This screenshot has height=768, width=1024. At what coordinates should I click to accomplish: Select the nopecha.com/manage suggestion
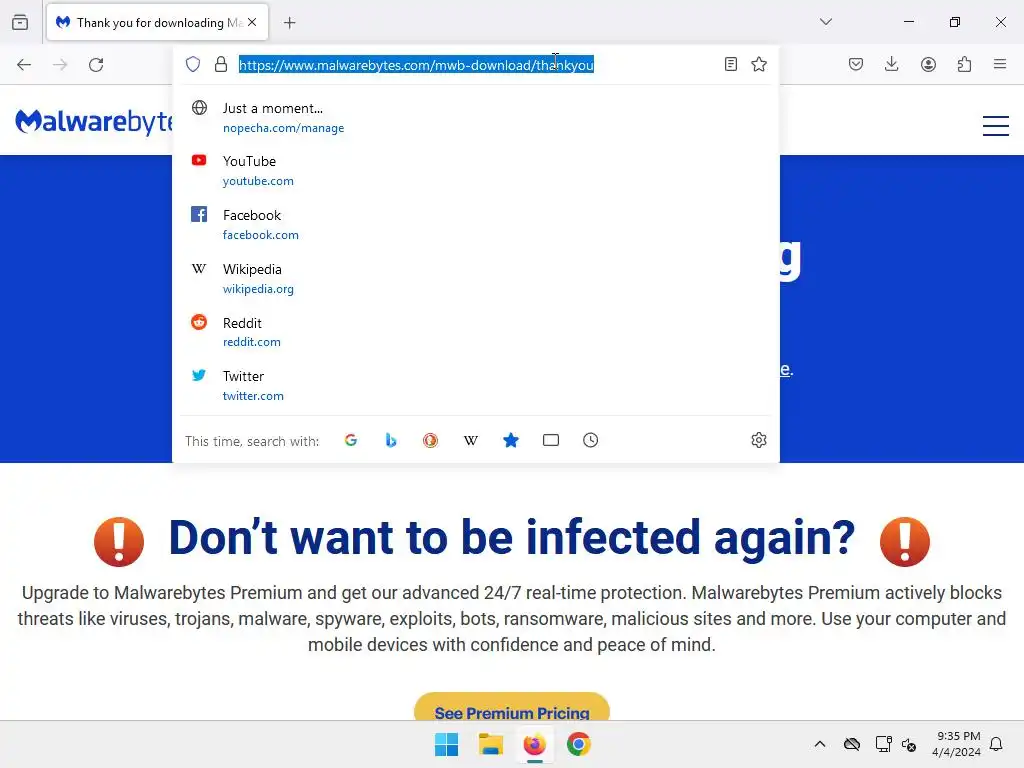(476, 118)
